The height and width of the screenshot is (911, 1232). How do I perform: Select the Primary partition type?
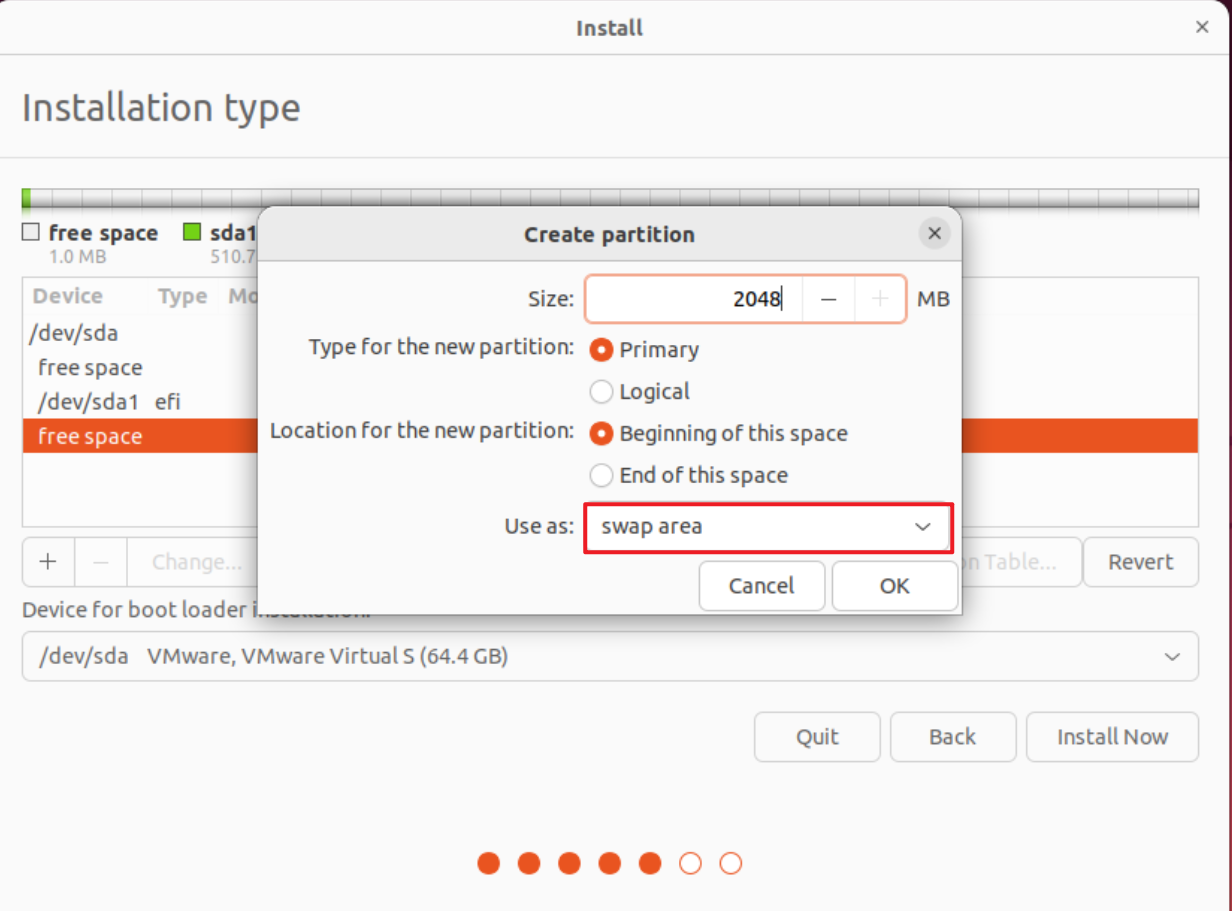click(601, 350)
